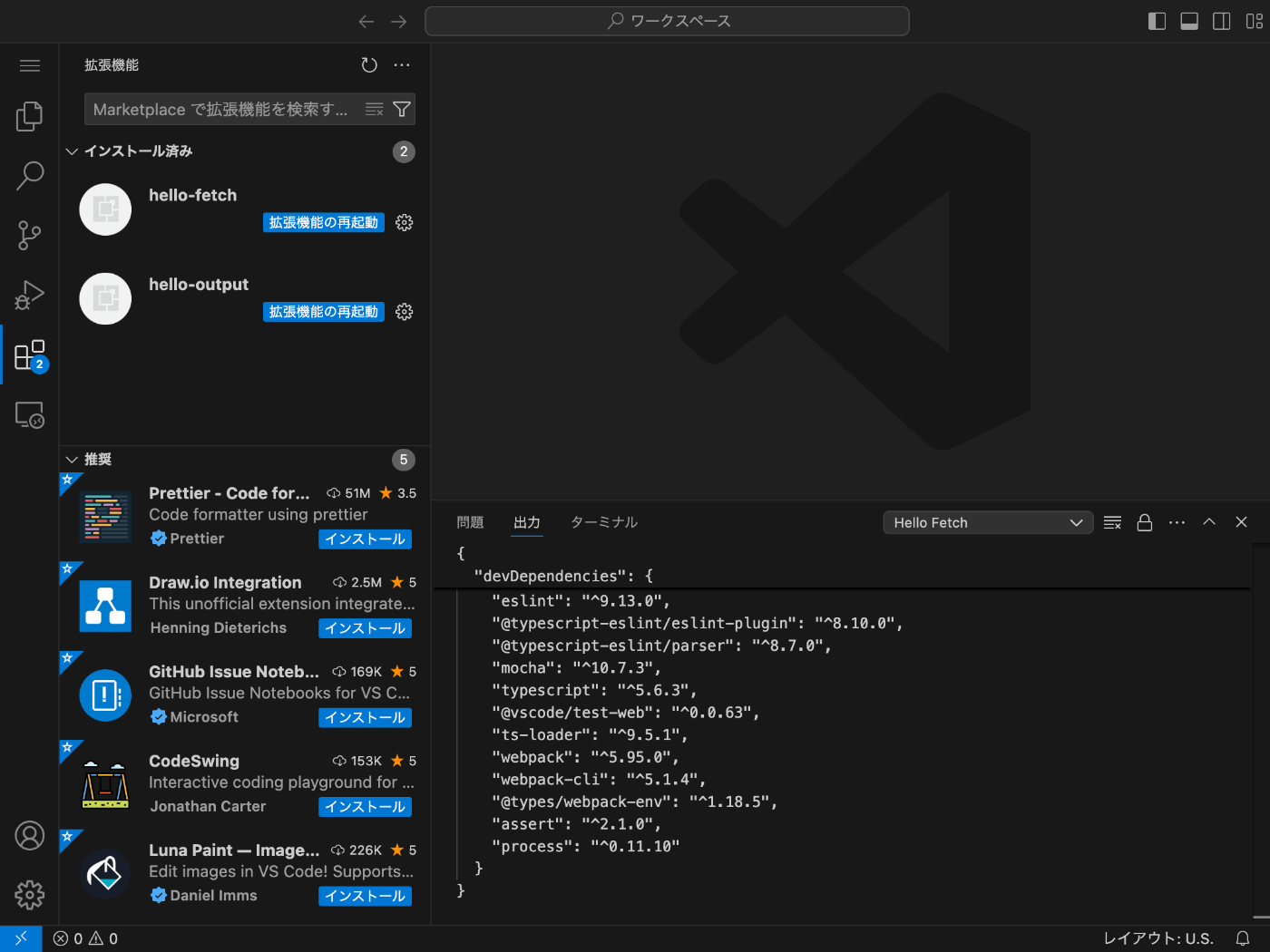Click the Prettier extension thumbnail
Image resolution: width=1270 pixels, height=952 pixels.
[106, 516]
